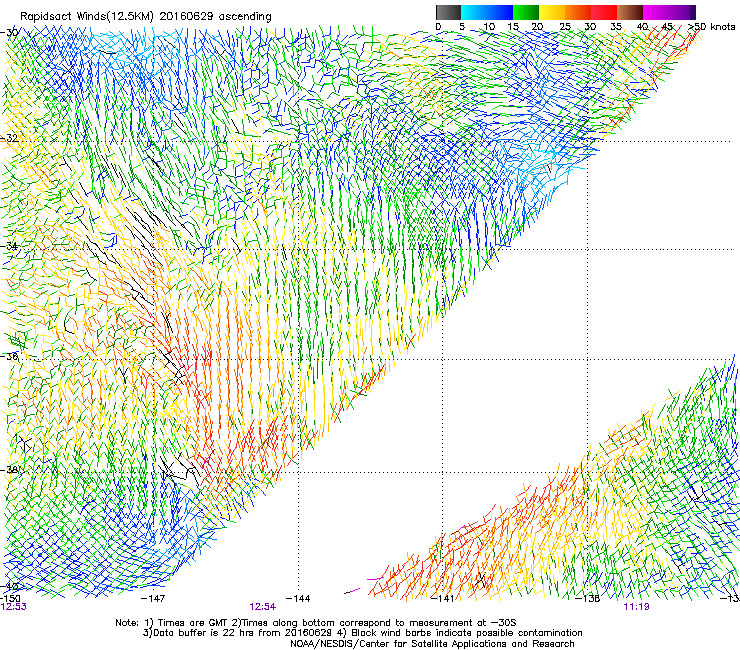Click the 12:54 pass time label

point(262,607)
